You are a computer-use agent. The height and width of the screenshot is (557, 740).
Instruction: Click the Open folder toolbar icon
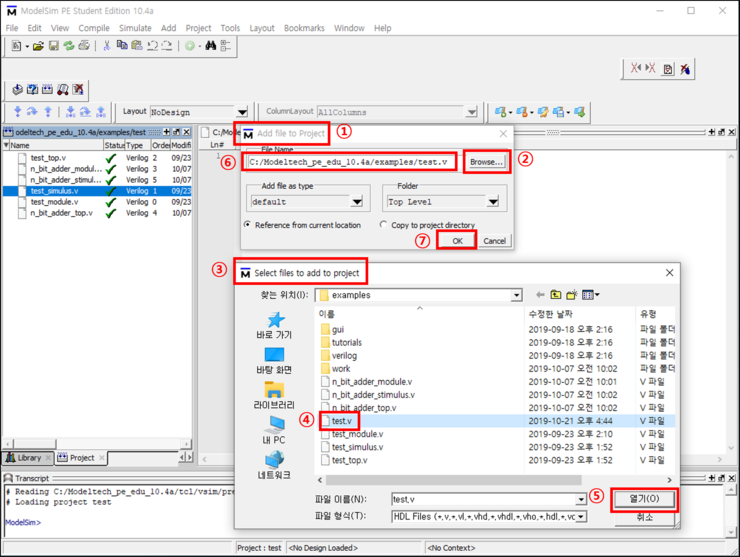[38, 46]
